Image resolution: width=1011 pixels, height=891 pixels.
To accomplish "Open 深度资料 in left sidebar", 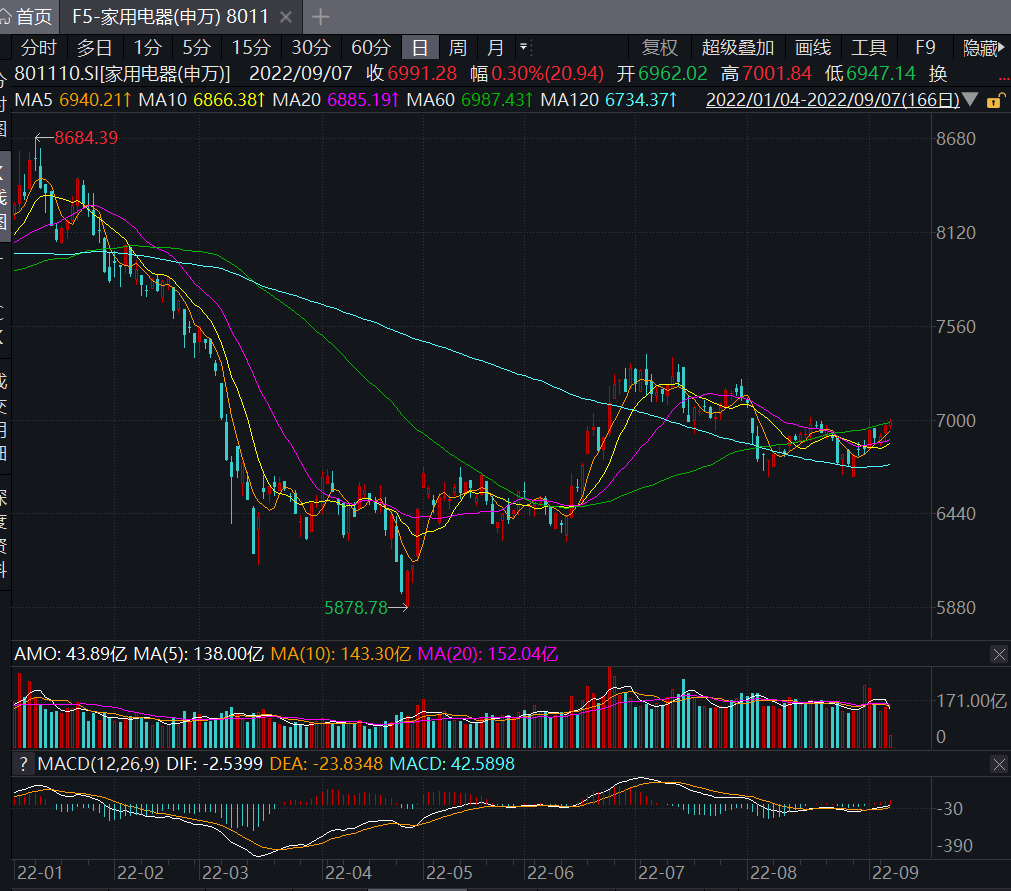I will click(4, 534).
